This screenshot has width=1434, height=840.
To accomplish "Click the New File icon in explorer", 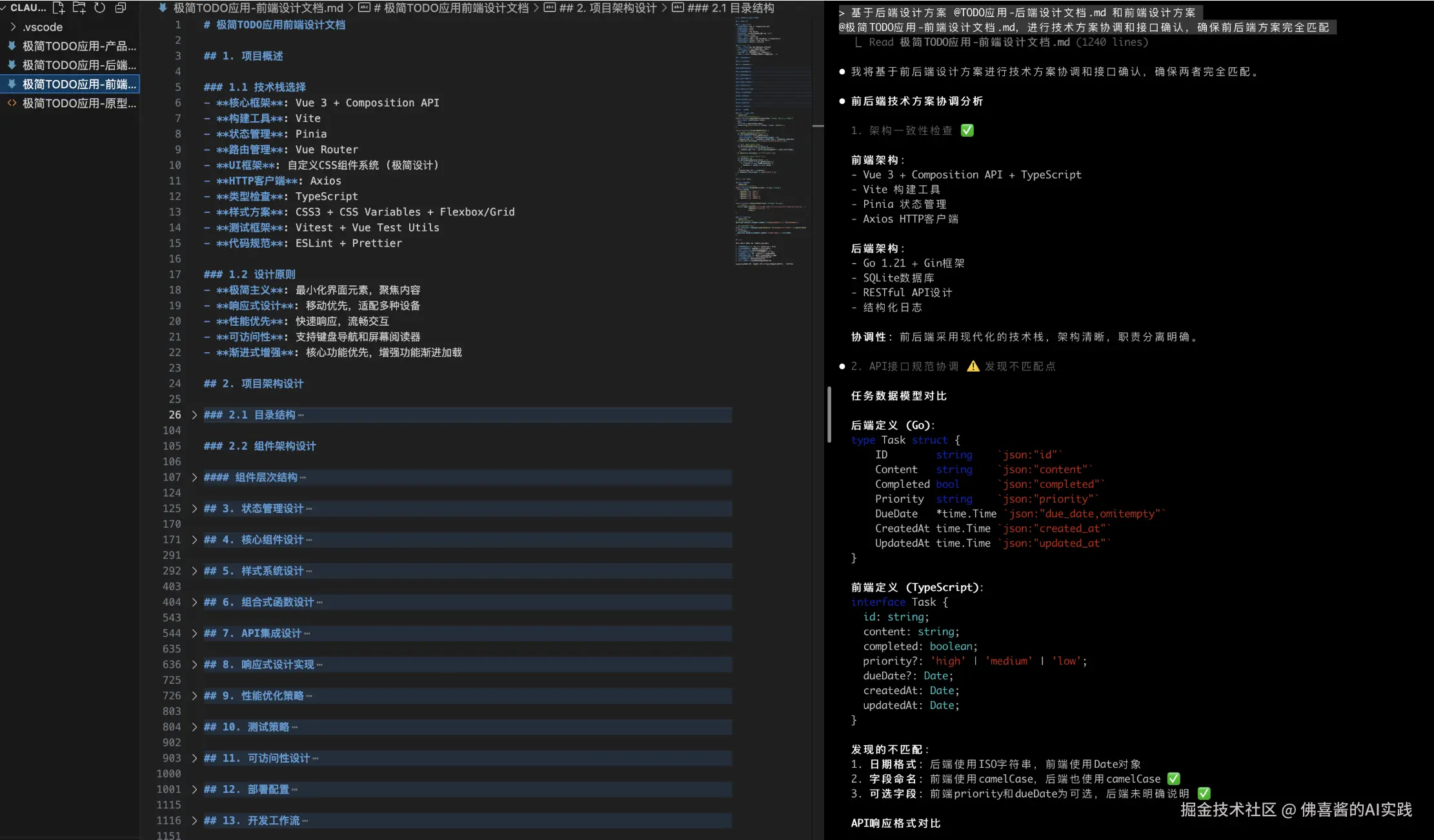I will tap(59, 8).
